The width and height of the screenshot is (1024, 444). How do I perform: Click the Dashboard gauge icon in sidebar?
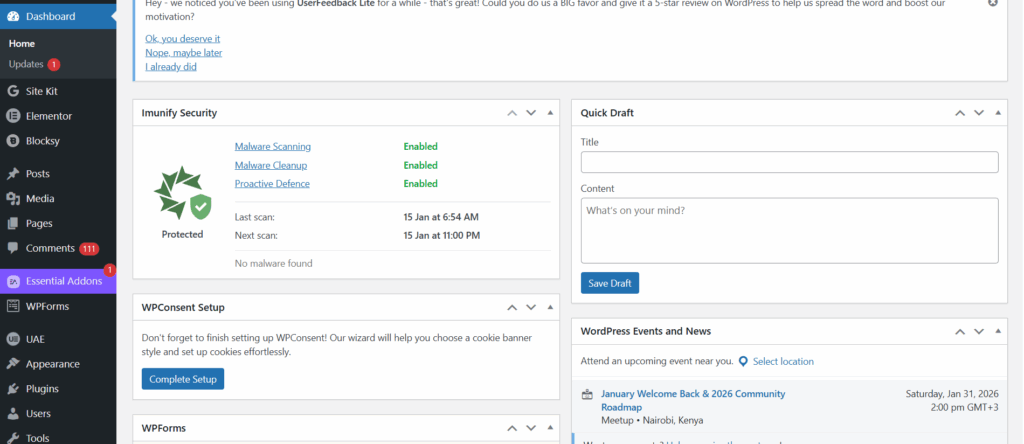pyautogui.click(x=12, y=16)
